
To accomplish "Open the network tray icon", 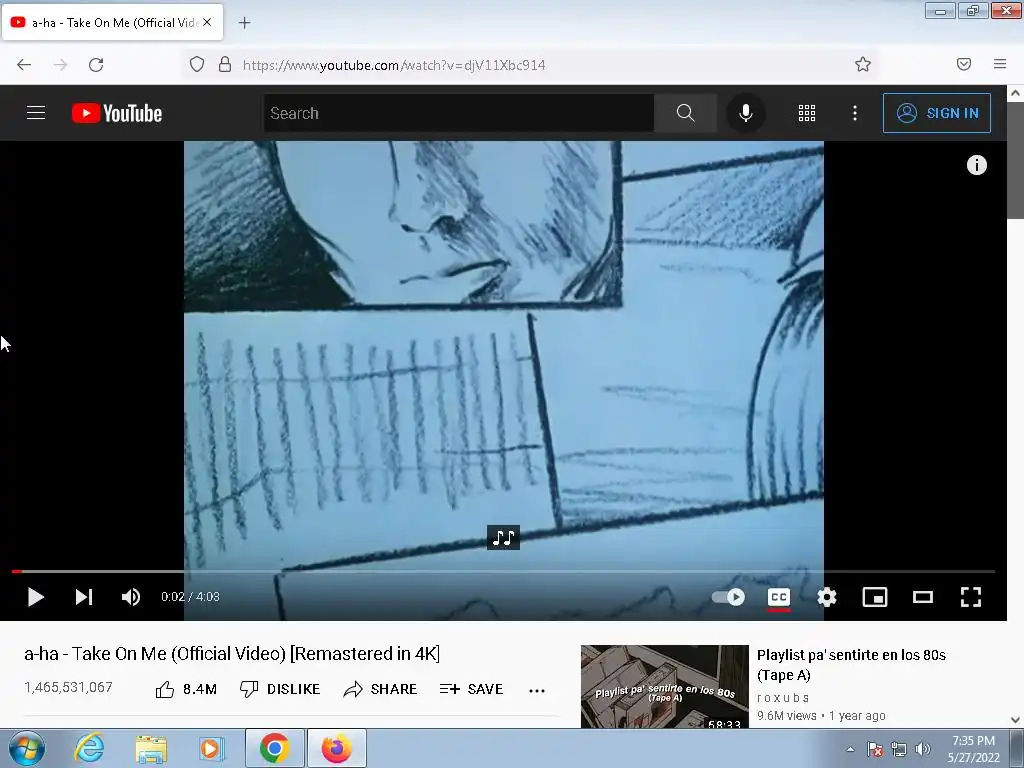I will pos(899,749).
